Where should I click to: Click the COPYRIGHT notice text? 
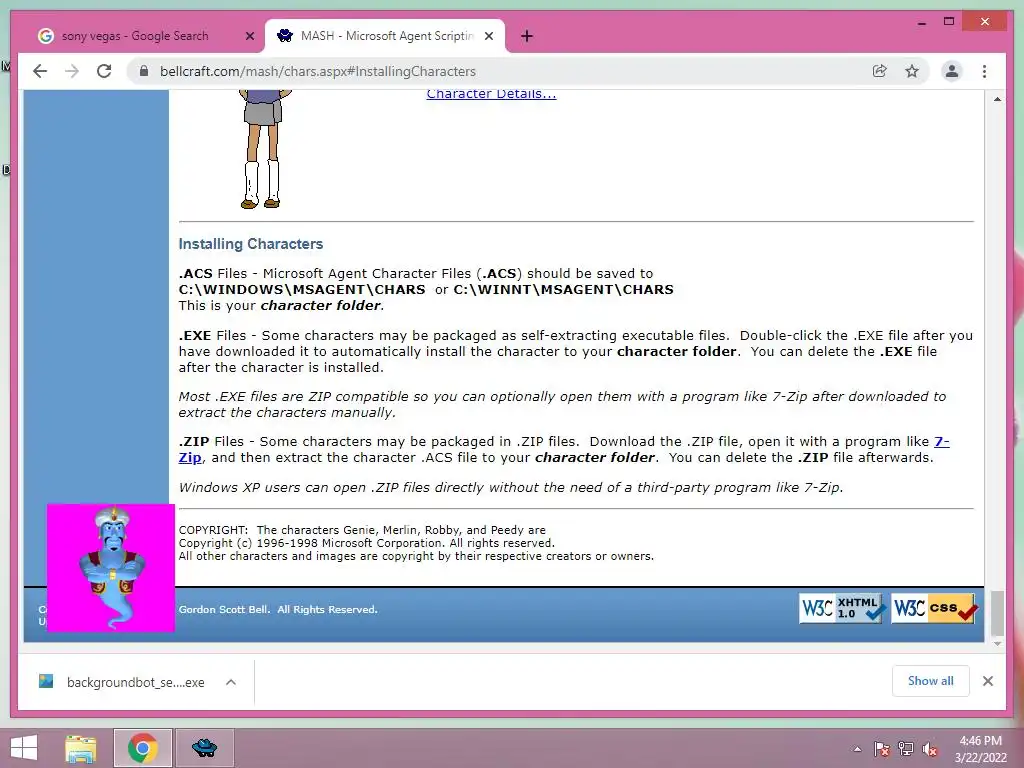[x=416, y=543]
